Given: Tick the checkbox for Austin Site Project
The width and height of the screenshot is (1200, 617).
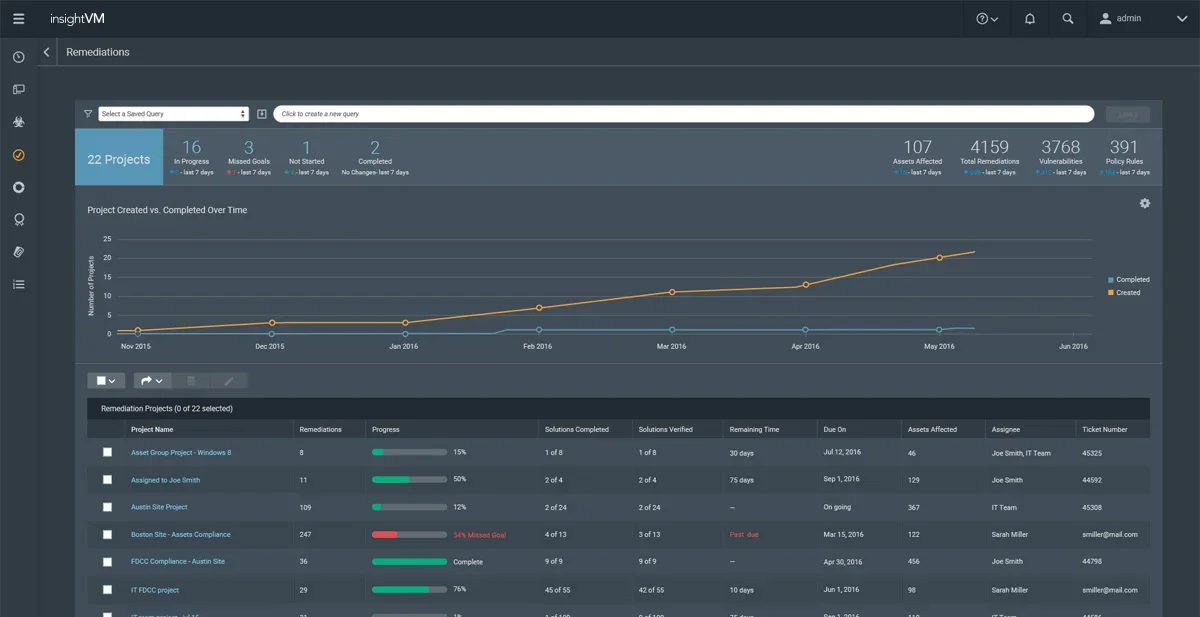Looking at the screenshot, I should pyautogui.click(x=108, y=507).
